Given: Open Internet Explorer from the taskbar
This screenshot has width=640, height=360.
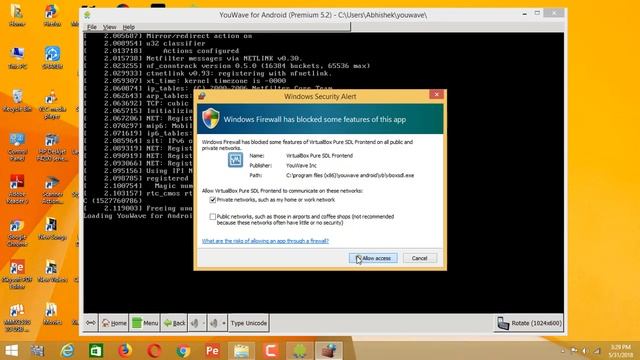Looking at the screenshot, I should pyautogui.click(x=67, y=351).
